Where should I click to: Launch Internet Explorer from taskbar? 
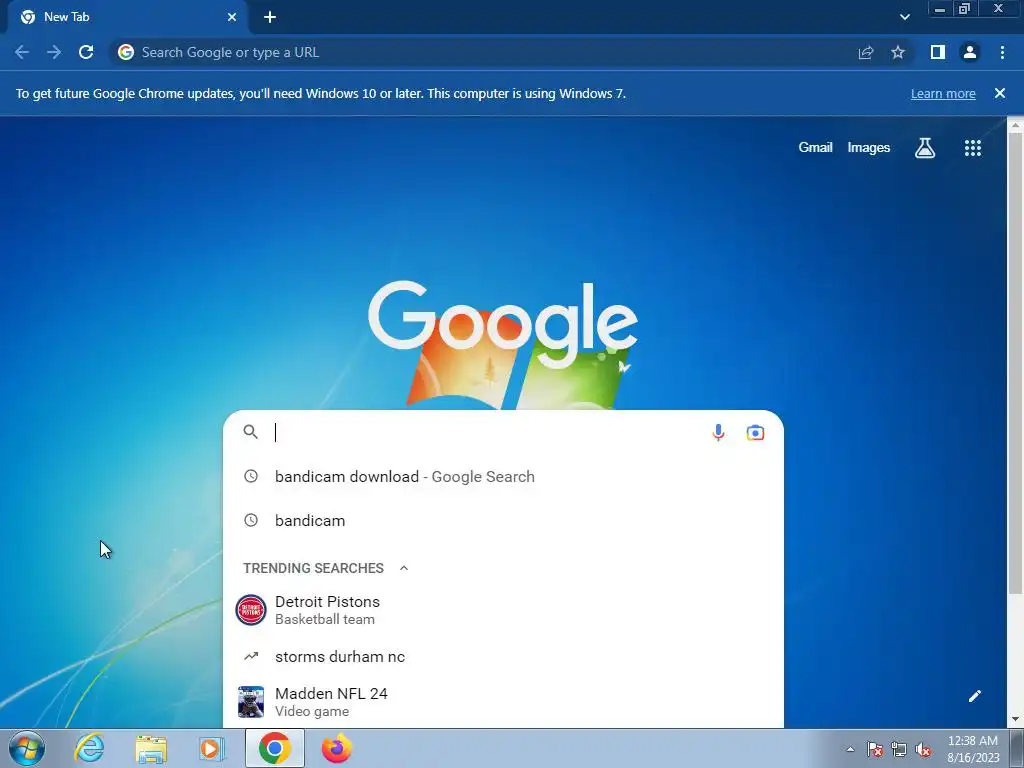pyautogui.click(x=89, y=748)
